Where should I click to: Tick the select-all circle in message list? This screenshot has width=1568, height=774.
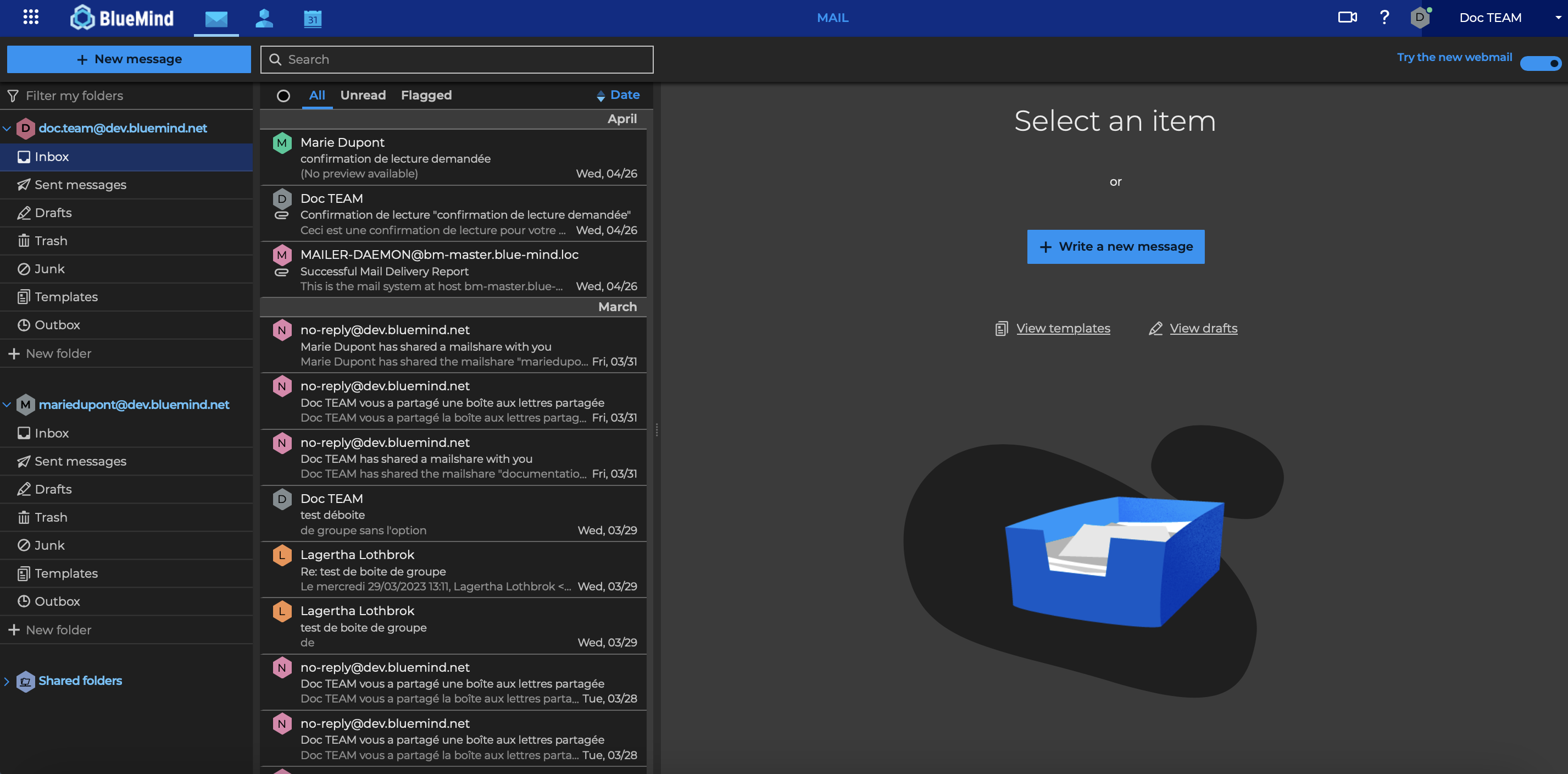tap(283, 96)
